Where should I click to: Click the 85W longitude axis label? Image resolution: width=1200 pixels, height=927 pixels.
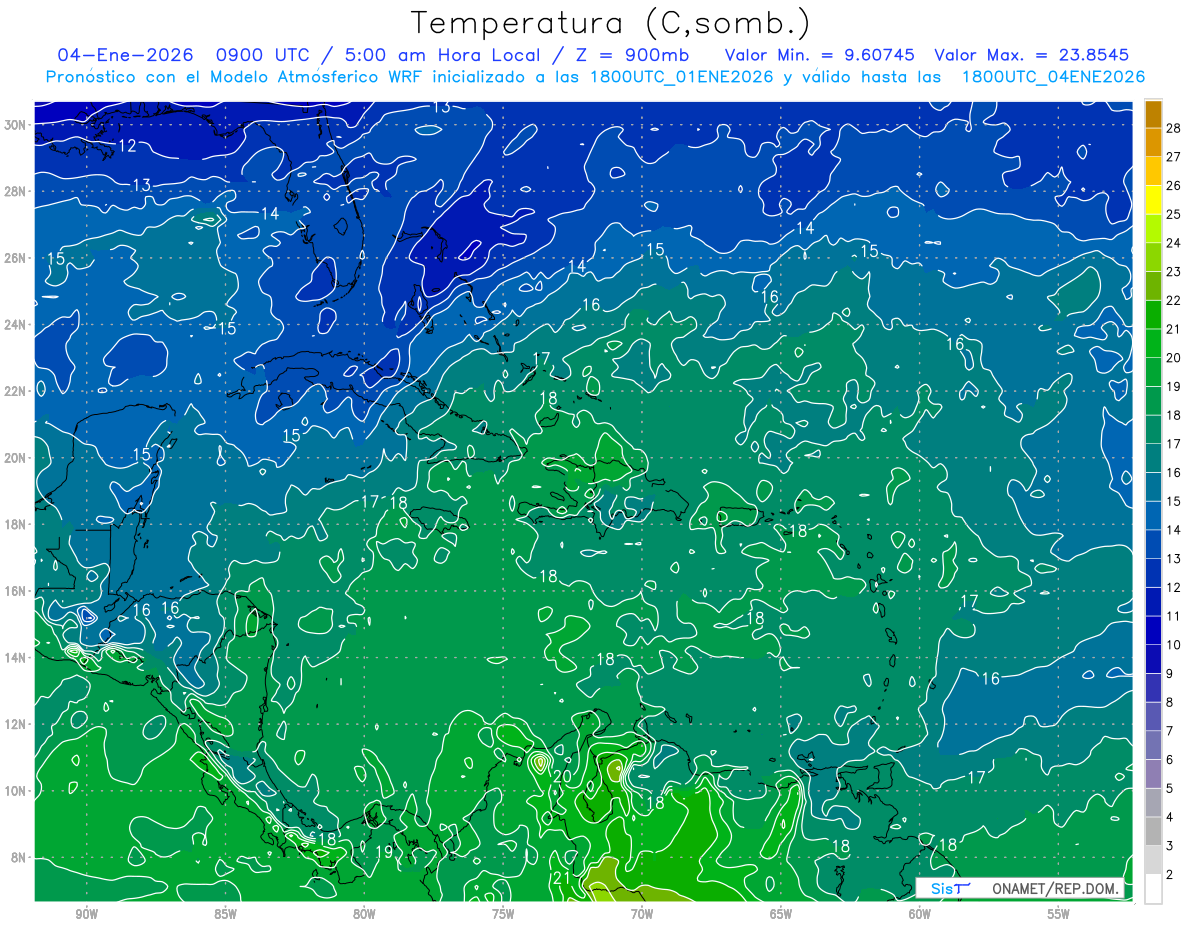point(225,915)
